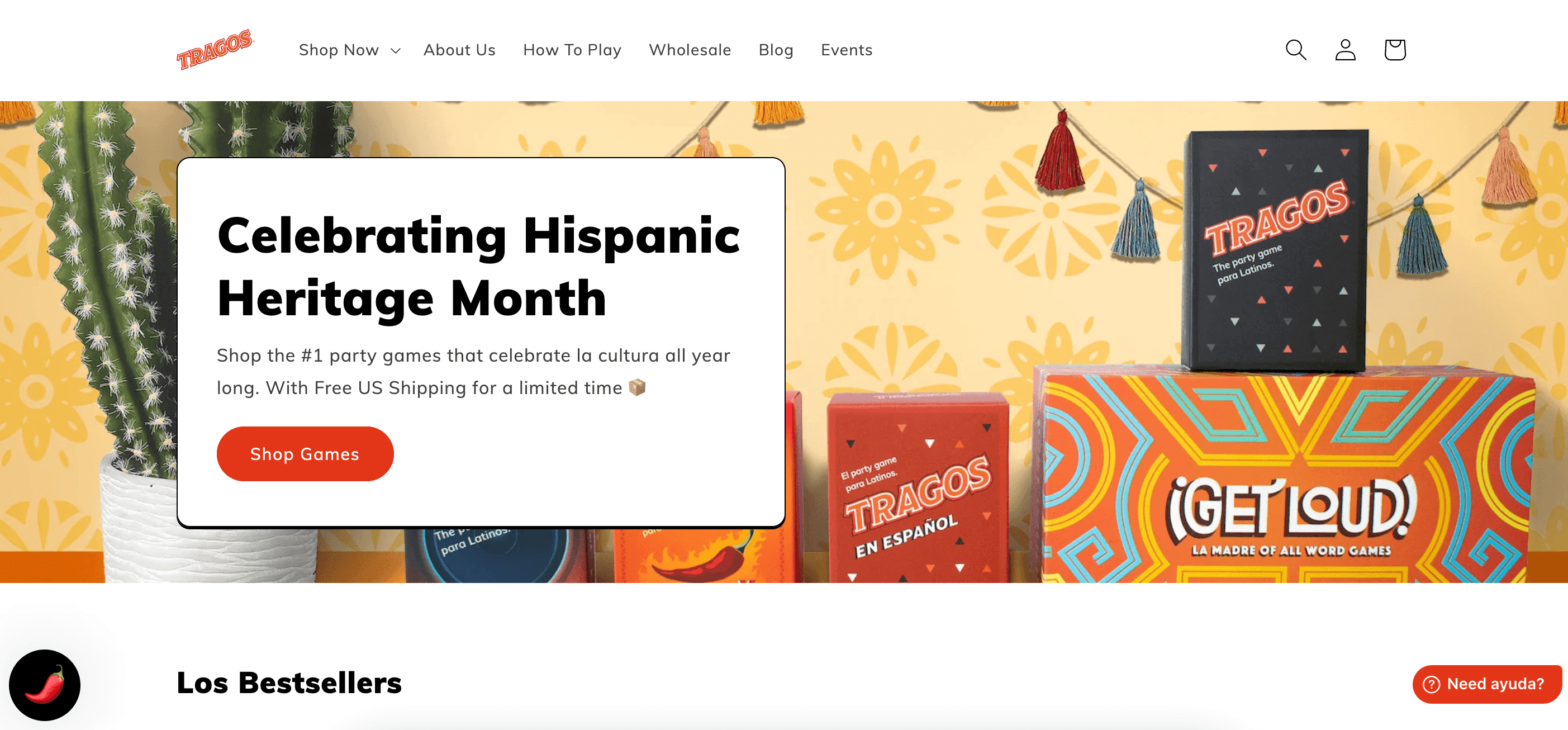Open the Need ayuda? help chat
Viewport: 1568px width, 730px height.
click(1487, 684)
